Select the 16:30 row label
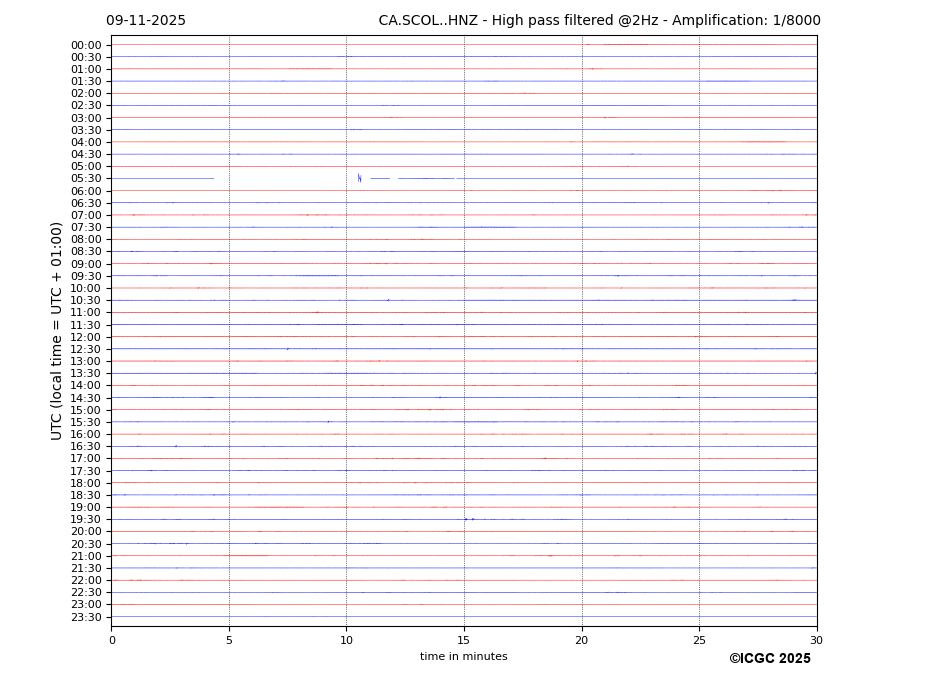 tap(86, 447)
